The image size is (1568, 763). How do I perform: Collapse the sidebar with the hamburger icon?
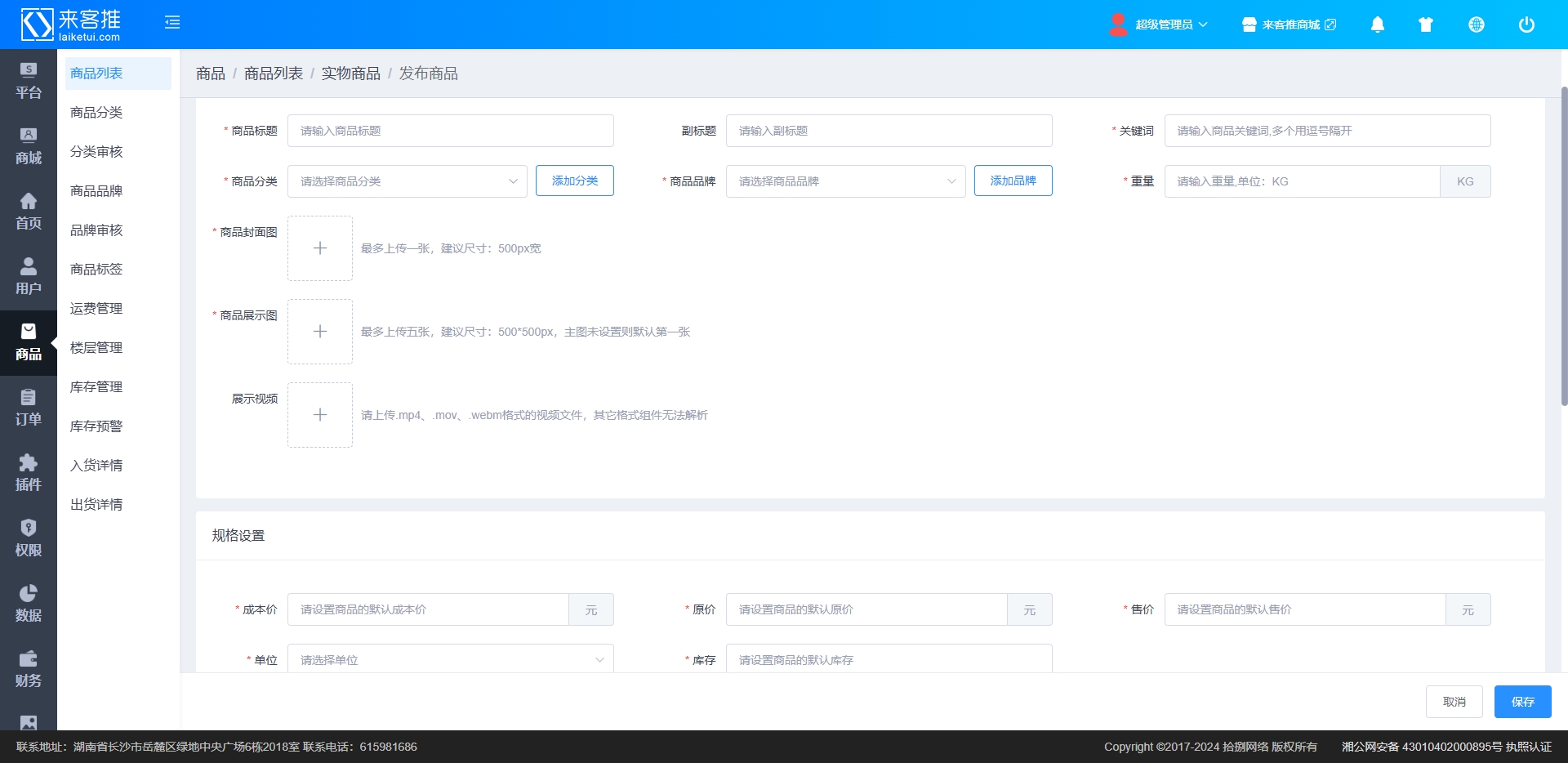(172, 23)
